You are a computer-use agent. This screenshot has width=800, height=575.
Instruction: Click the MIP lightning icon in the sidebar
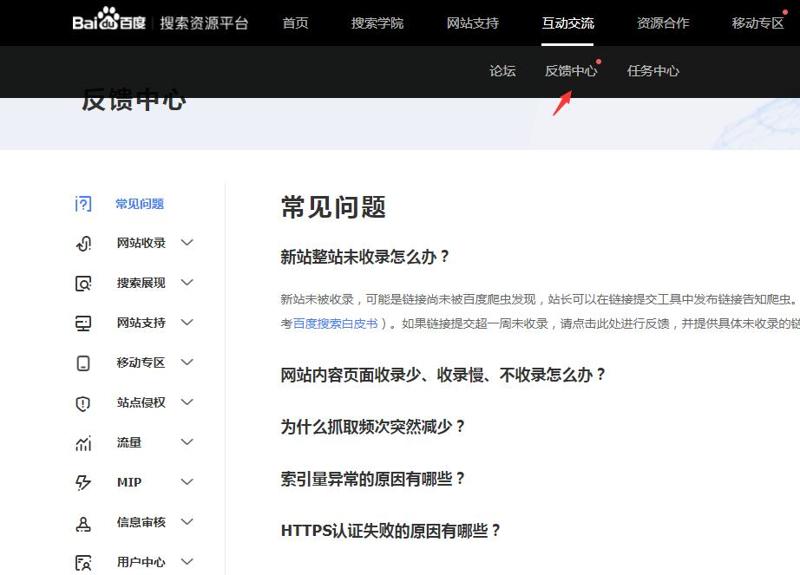coord(83,483)
